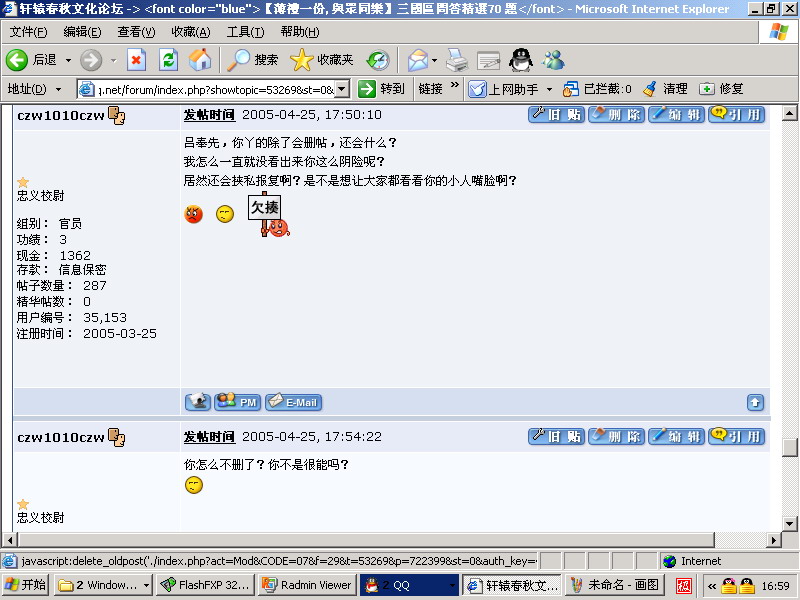Open address bar URL dropdown
800x600 pixels.
(x=342, y=89)
